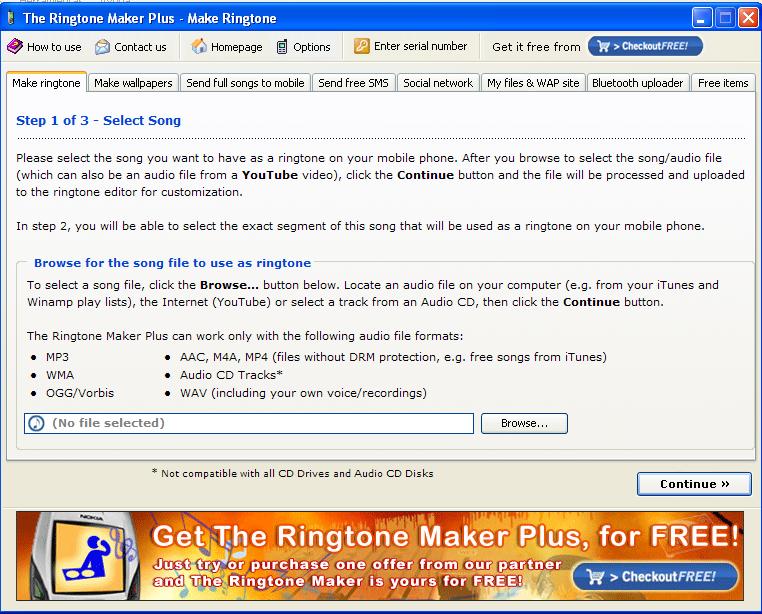Click the Enter serial number key icon
The image size is (762, 614).
pyautogui.click(x=362, y=46)
